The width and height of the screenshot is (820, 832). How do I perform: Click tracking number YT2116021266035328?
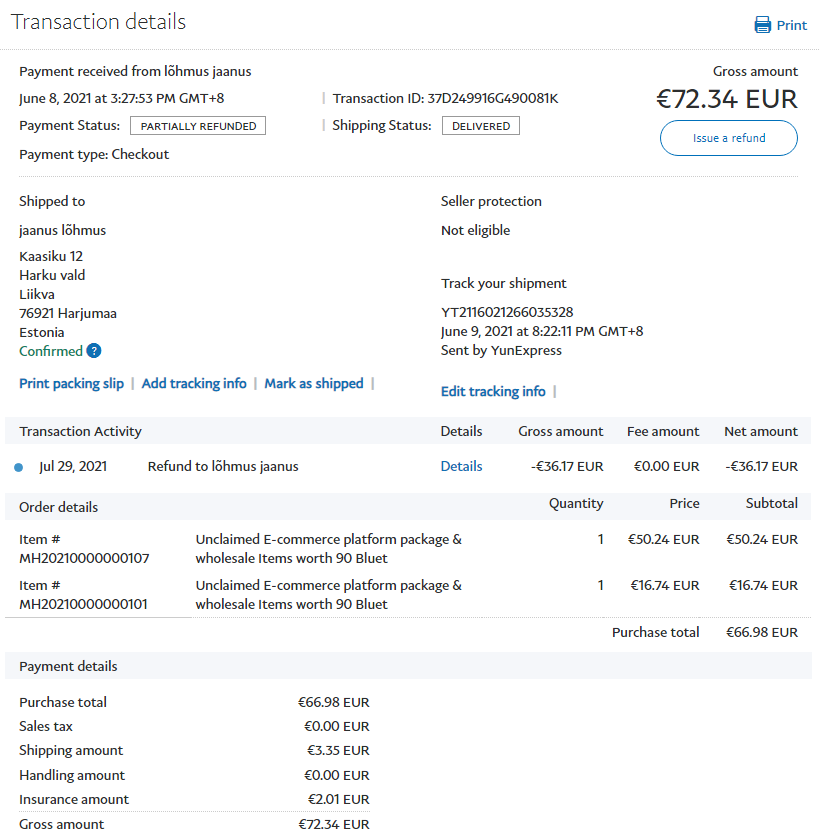pyautogui.click(x=507, y=312)
